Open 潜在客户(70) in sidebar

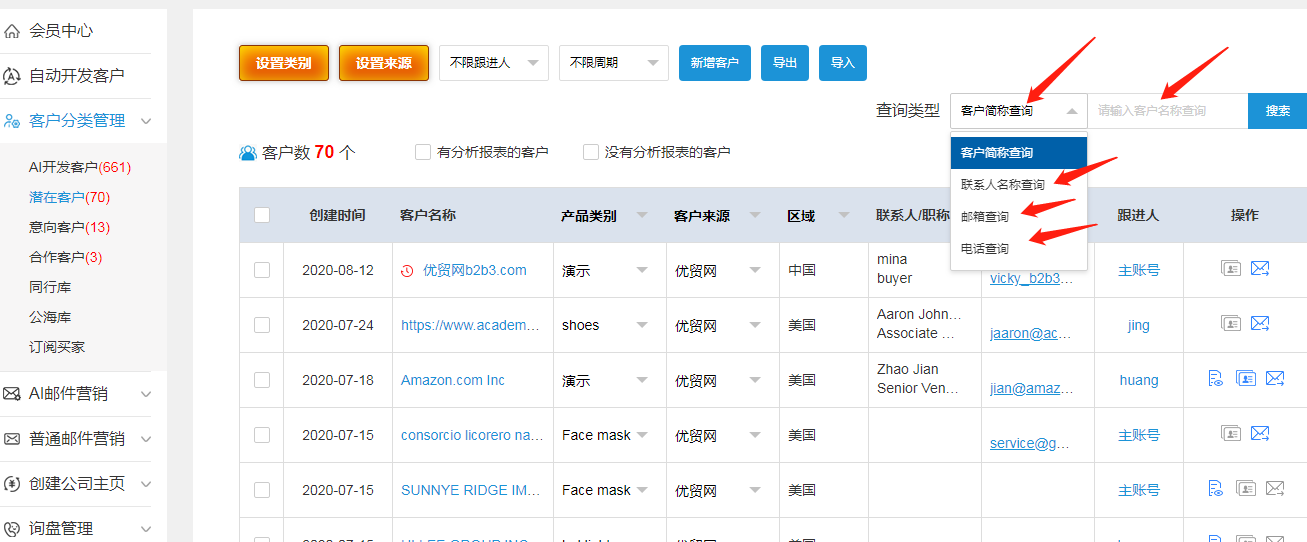[70, 197]
